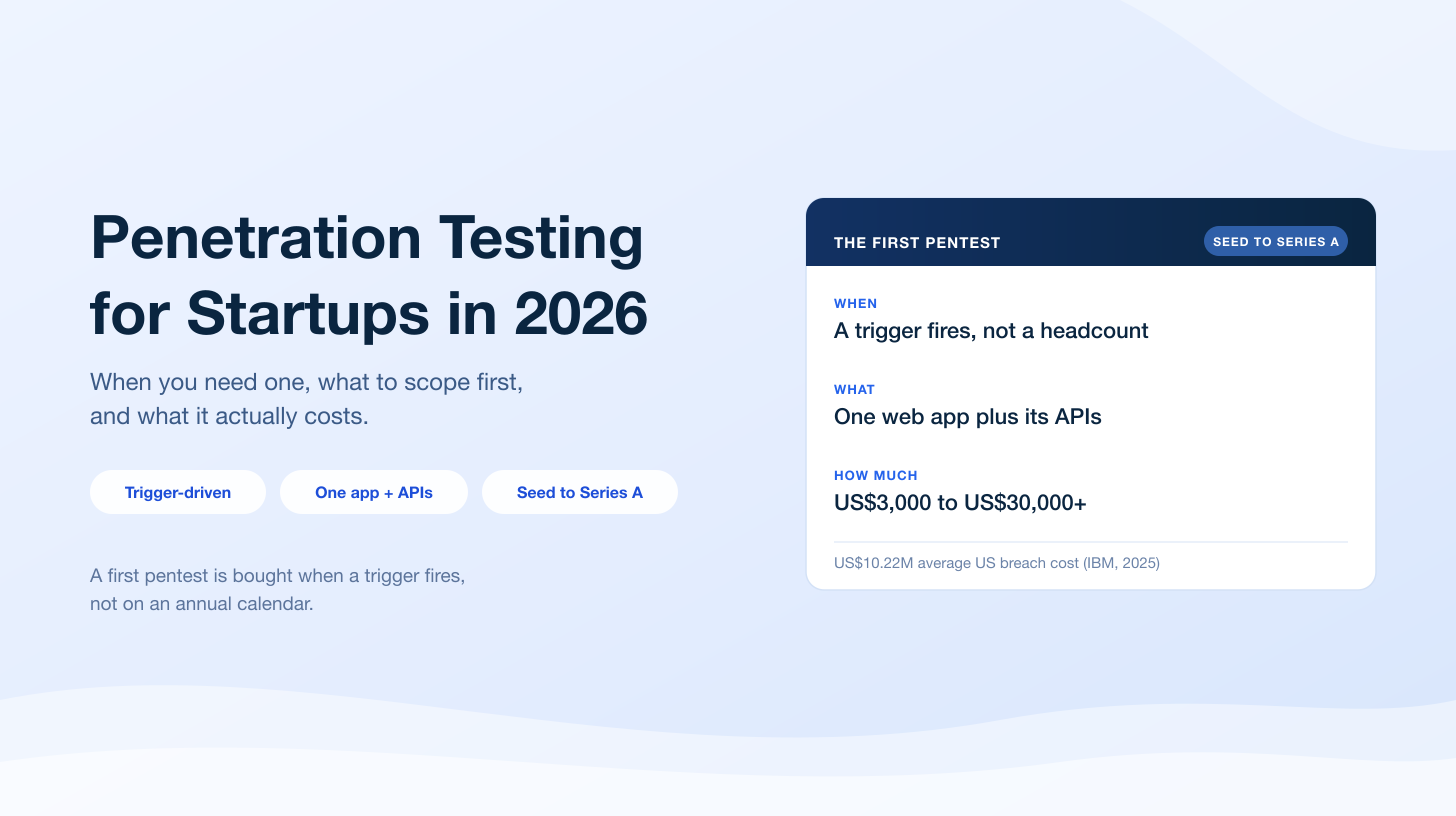Viewport: 1456px width, 816px height.
Task: Click the 'A first pentest is bought' caption
Action: (277, 576)
